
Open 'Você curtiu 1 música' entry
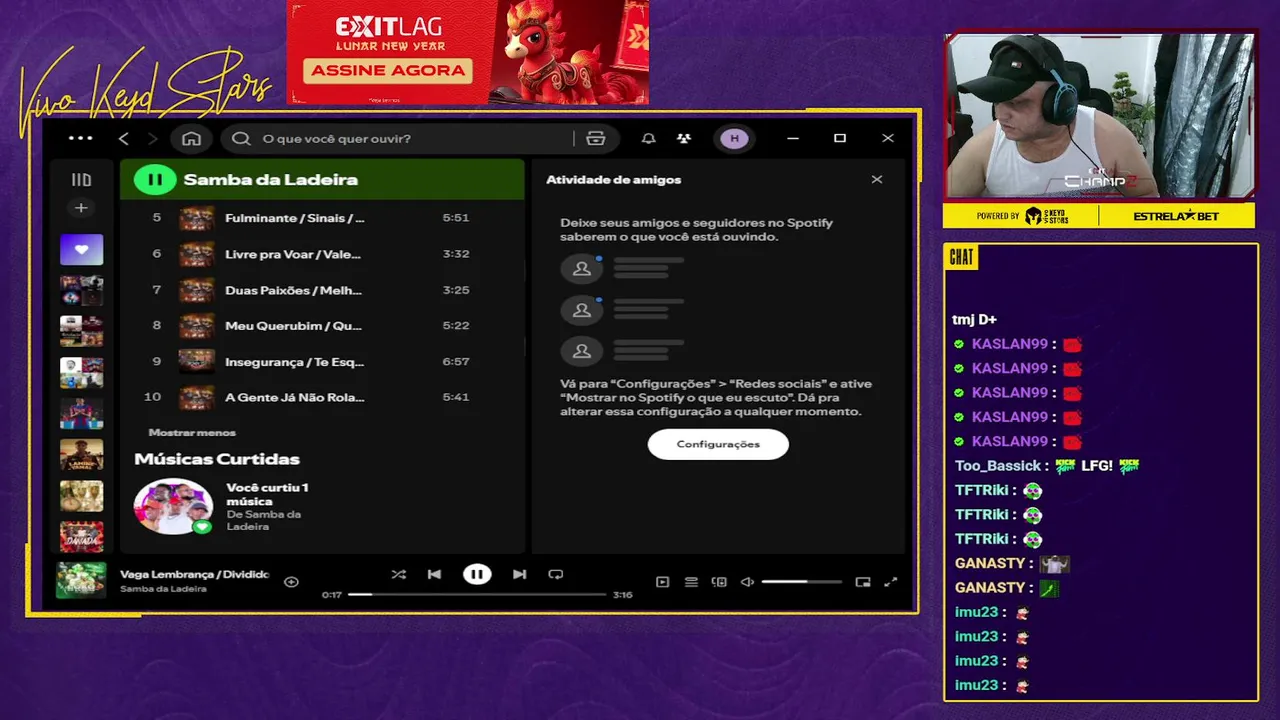267,494
